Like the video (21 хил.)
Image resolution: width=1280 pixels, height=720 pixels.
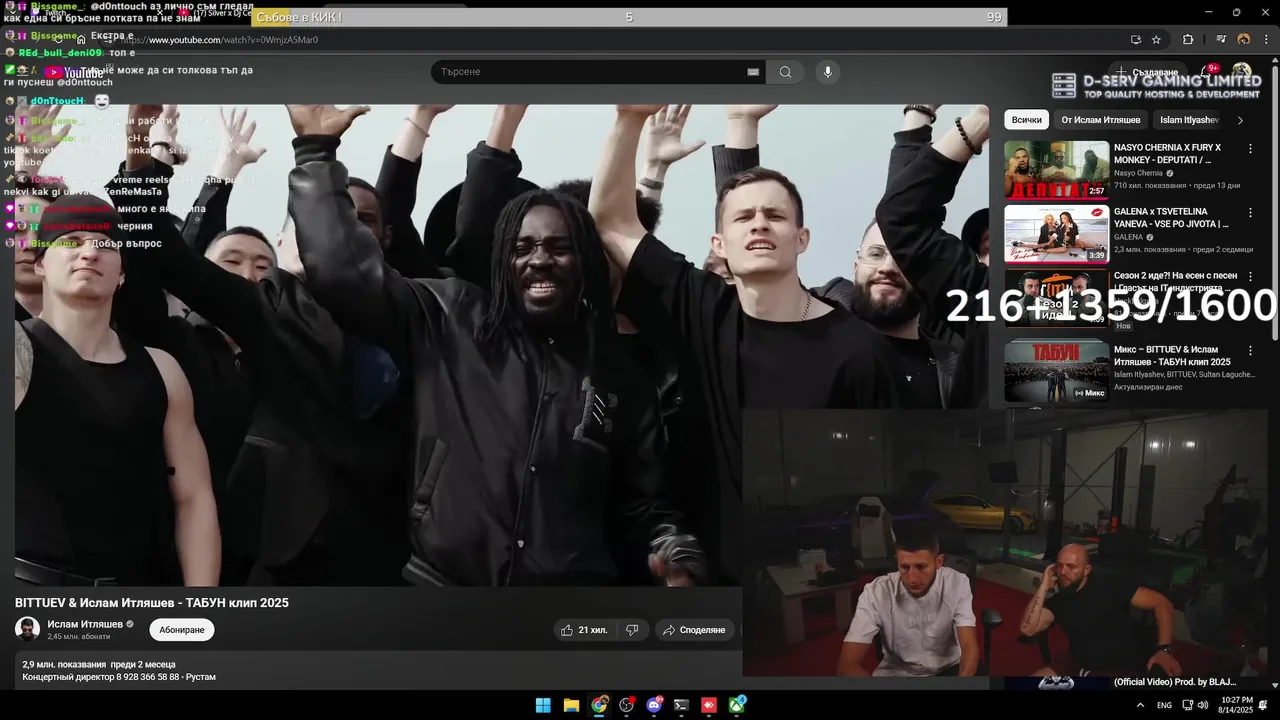584,630
